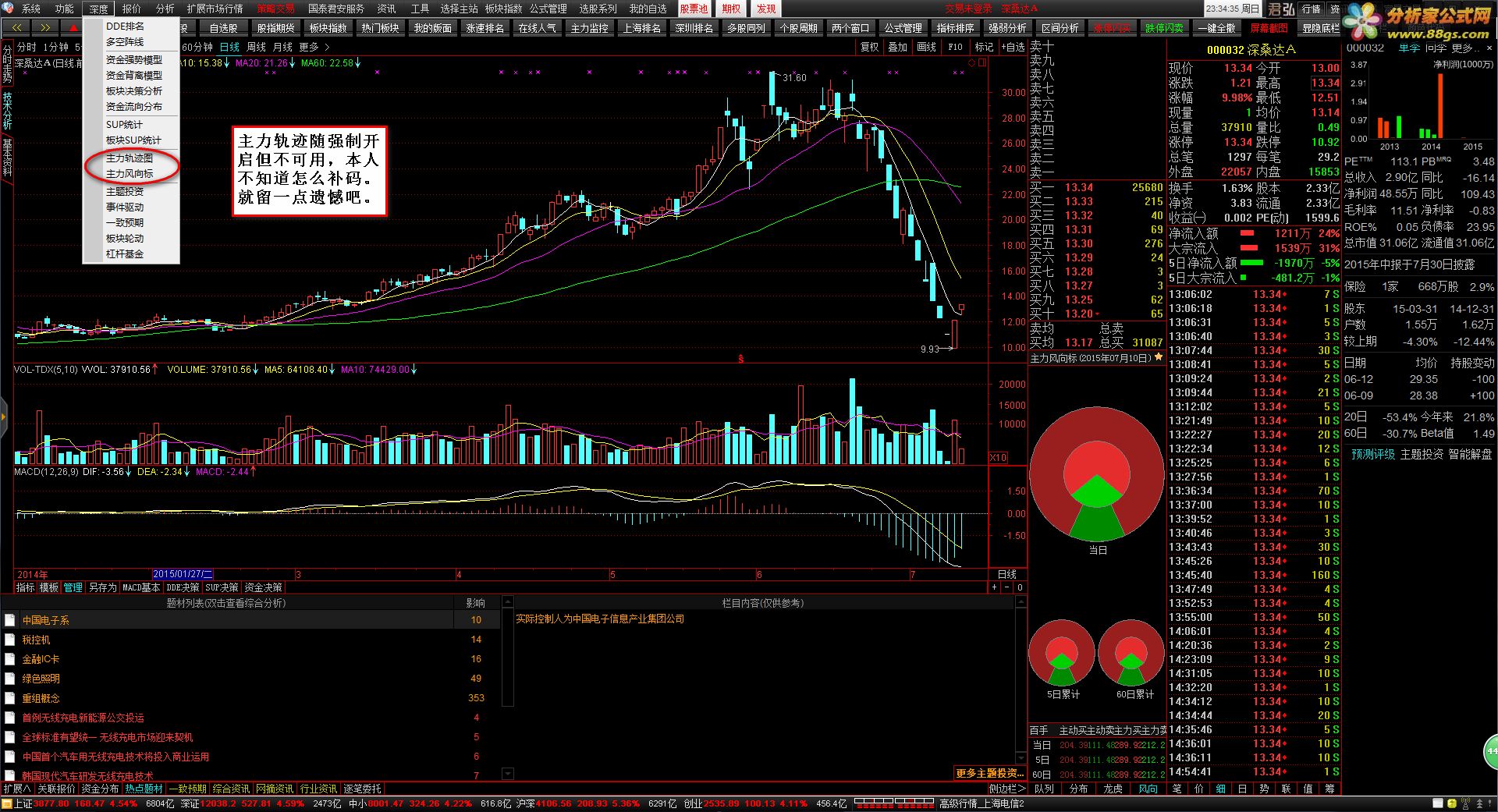Click the red up-triangle toolbar button
Screen dimensions: 1498x812
[73, 27]
